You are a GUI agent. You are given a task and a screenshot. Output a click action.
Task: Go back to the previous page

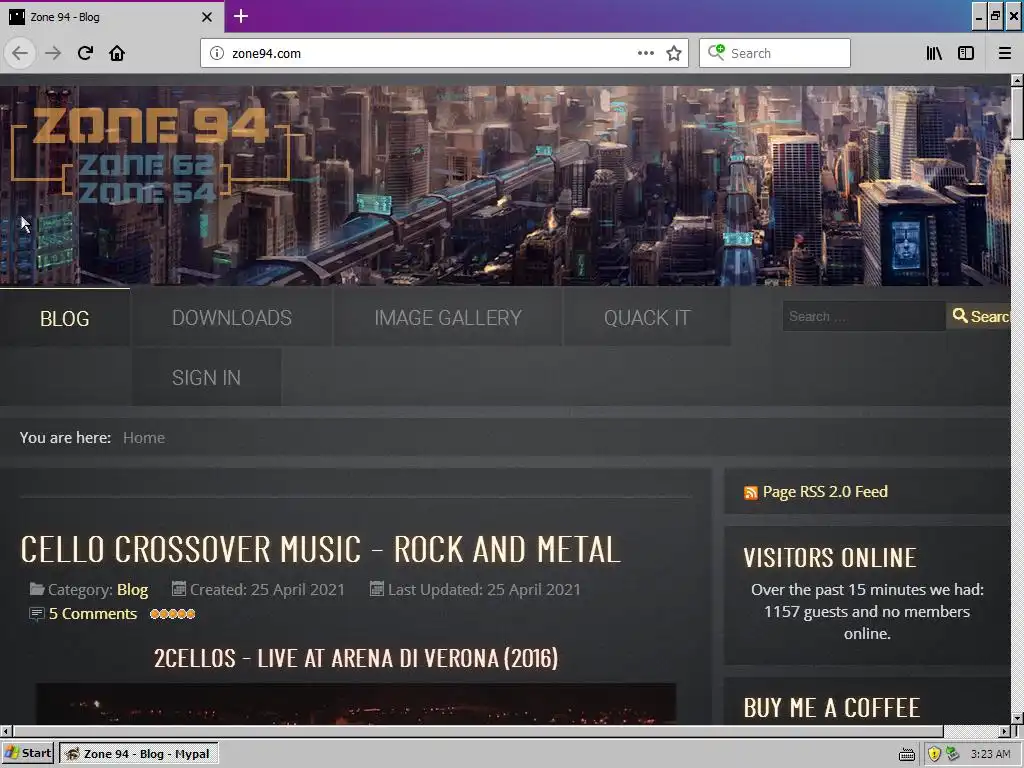20,53
